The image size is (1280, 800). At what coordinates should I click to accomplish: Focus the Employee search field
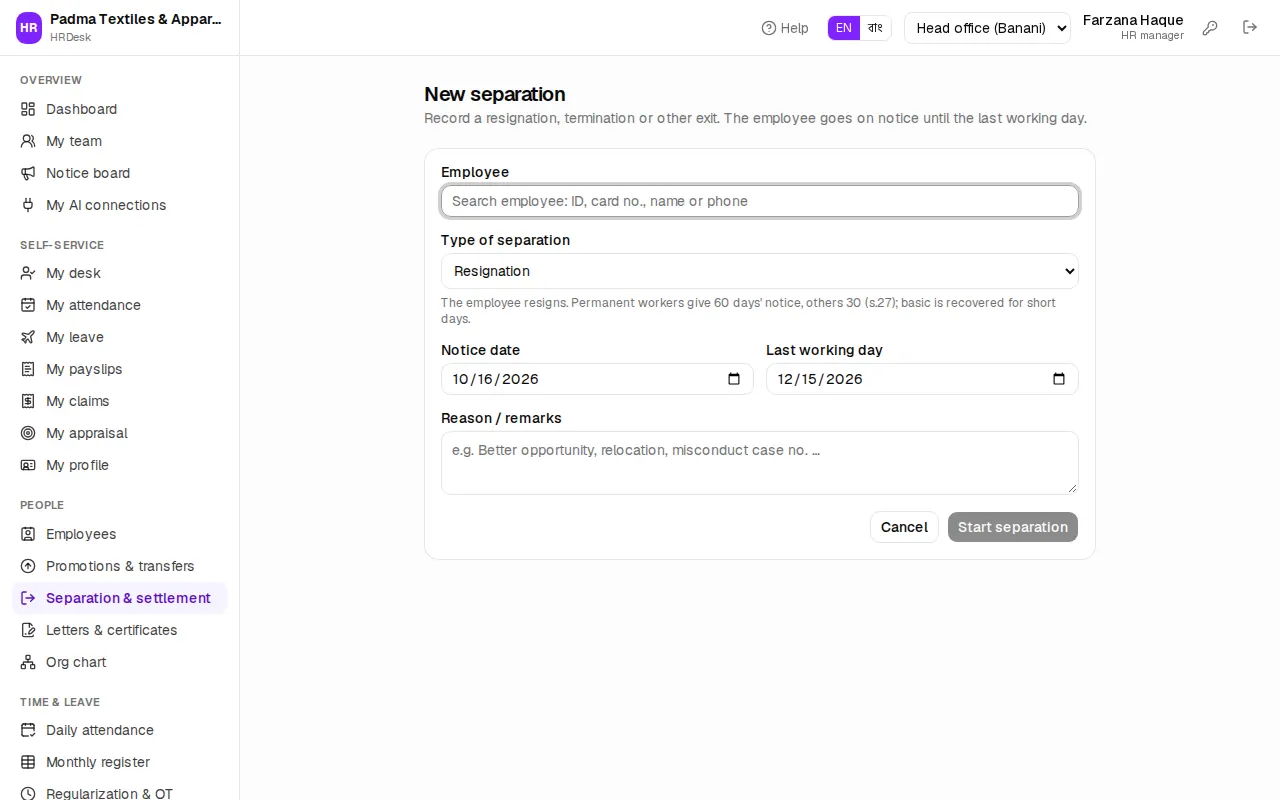(x=760, y=201)
